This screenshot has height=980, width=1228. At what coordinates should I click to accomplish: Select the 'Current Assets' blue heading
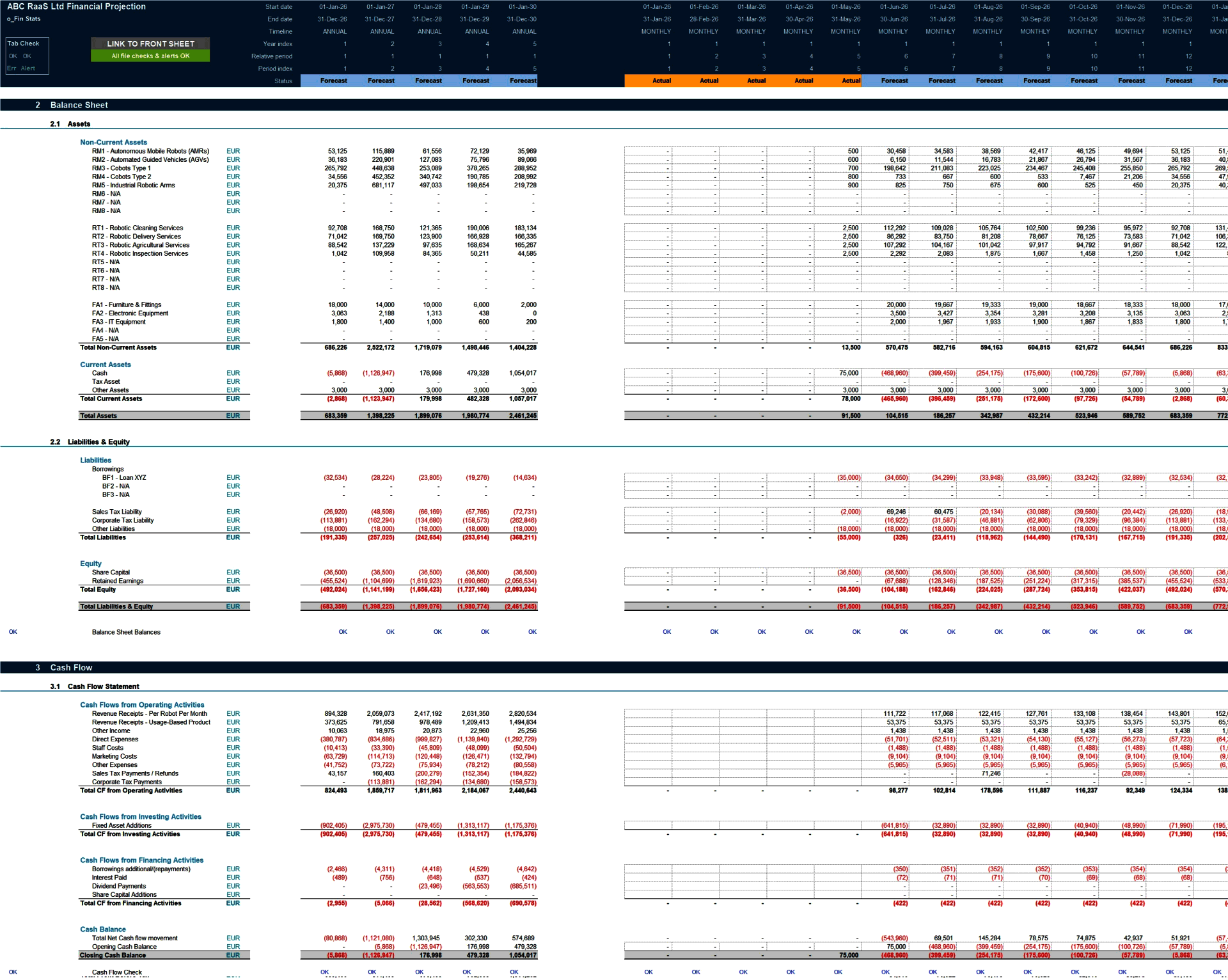pos(106,364)
